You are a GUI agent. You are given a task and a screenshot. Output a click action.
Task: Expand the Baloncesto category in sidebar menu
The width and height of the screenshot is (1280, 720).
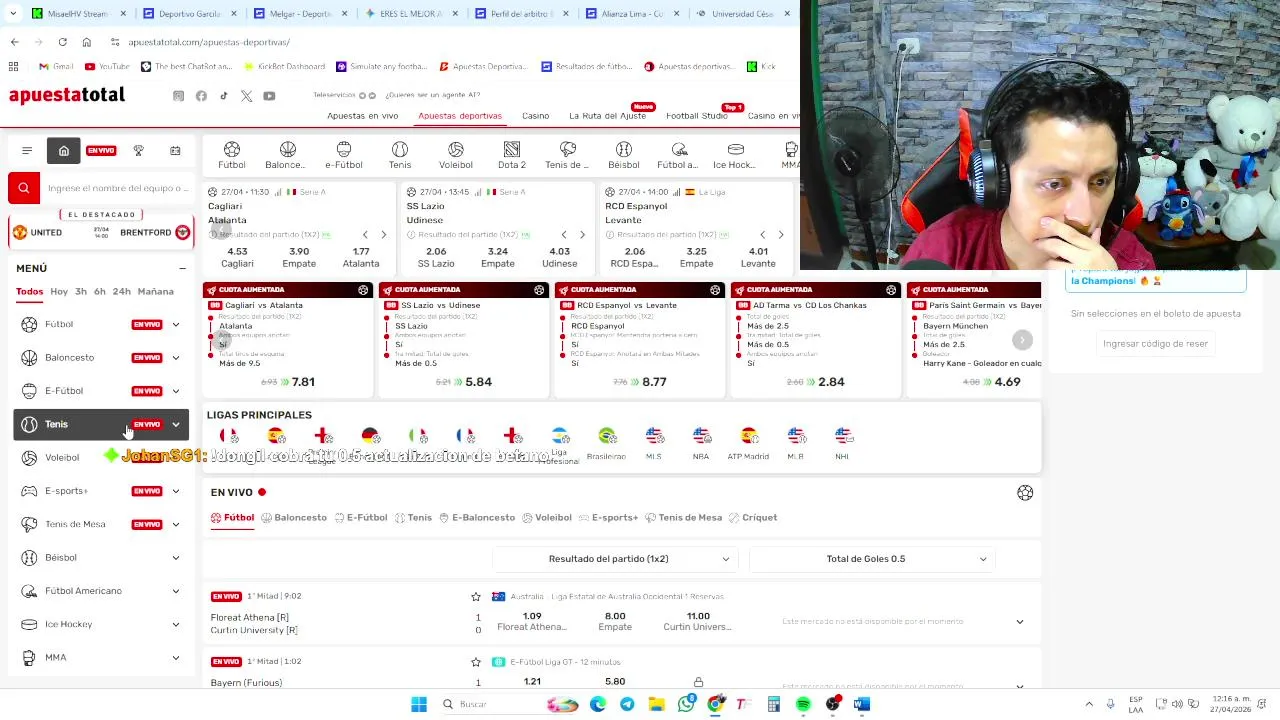point(176,357)
